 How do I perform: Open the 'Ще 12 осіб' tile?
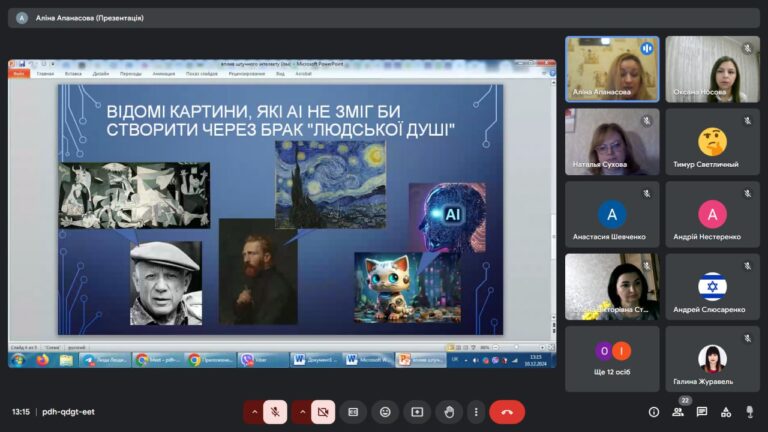tap(612, 359)
